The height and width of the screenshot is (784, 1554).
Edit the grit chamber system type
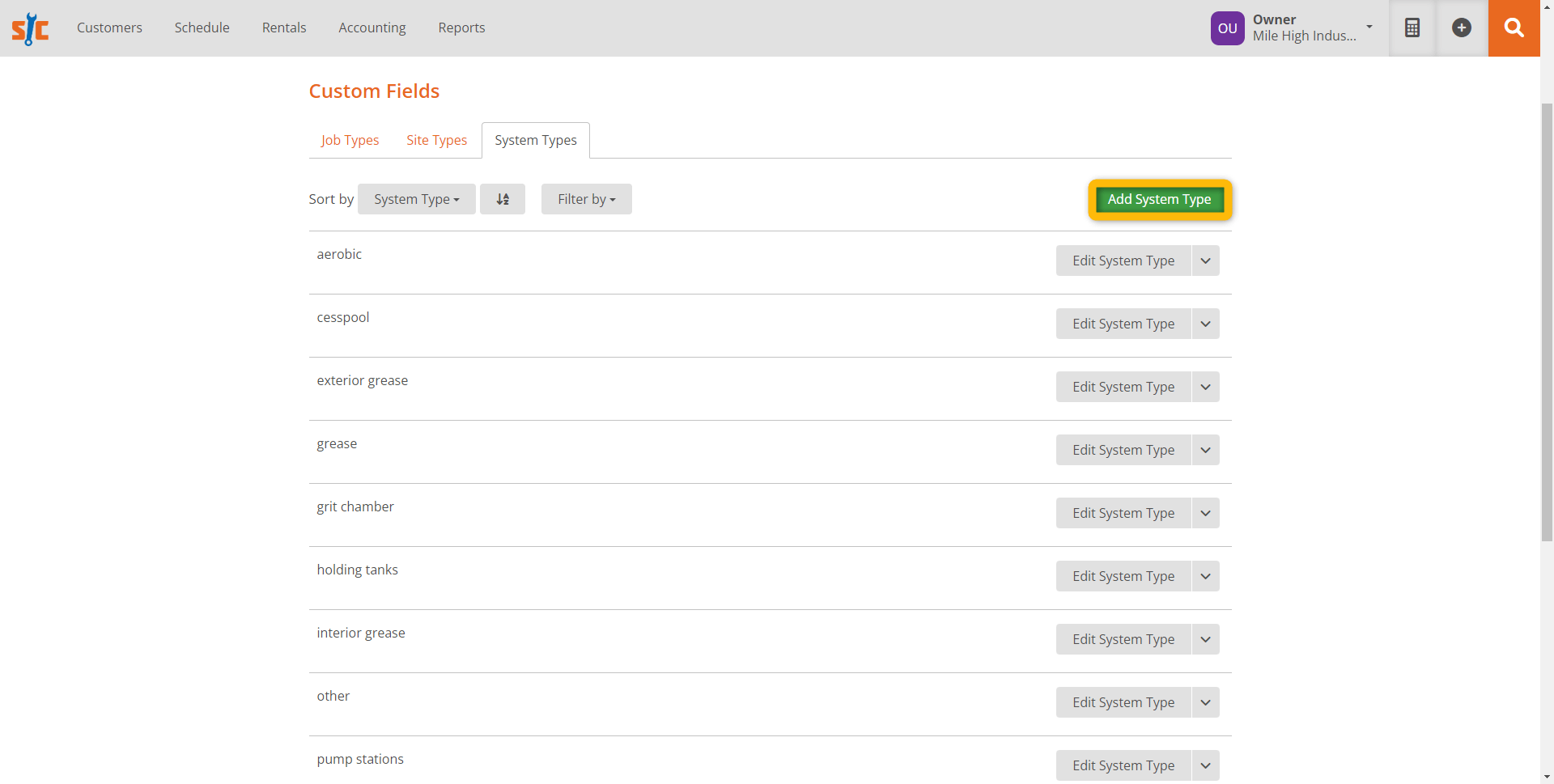click(1123, 513)
